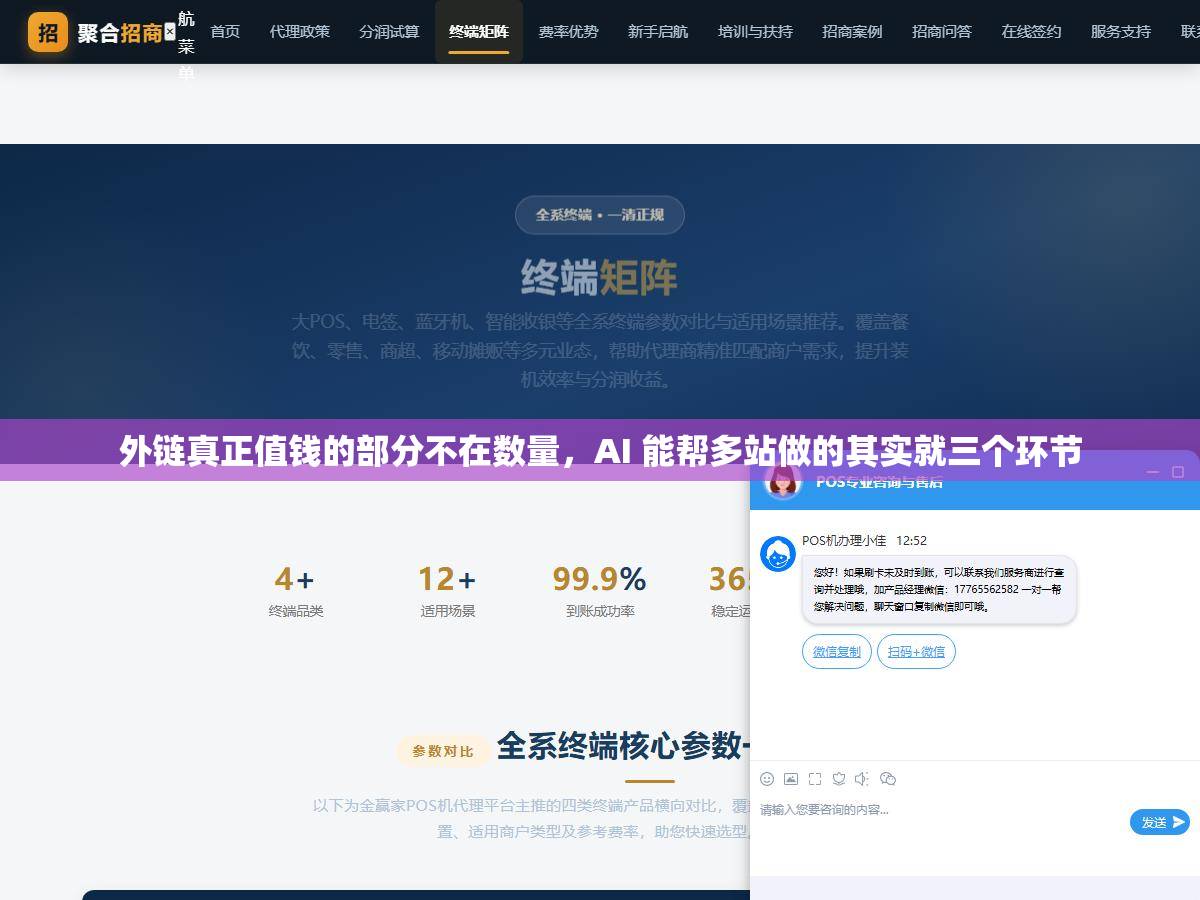Open the 新手启航 nav item
Viewport: 1200px width, 900px height.
(658, 32)
